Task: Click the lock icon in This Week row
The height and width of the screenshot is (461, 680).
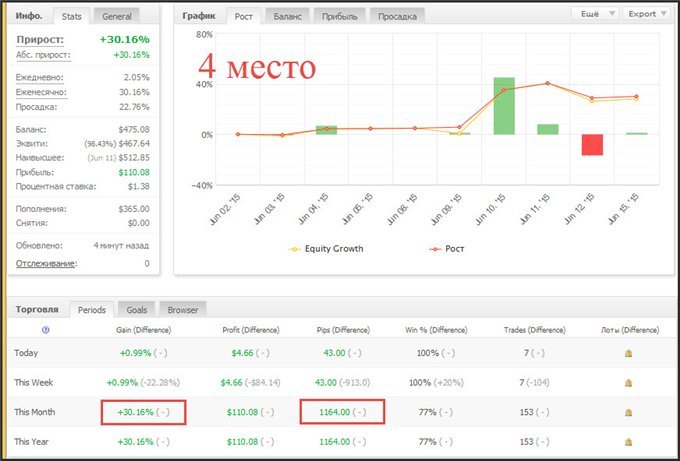Action: coord(628,382)
